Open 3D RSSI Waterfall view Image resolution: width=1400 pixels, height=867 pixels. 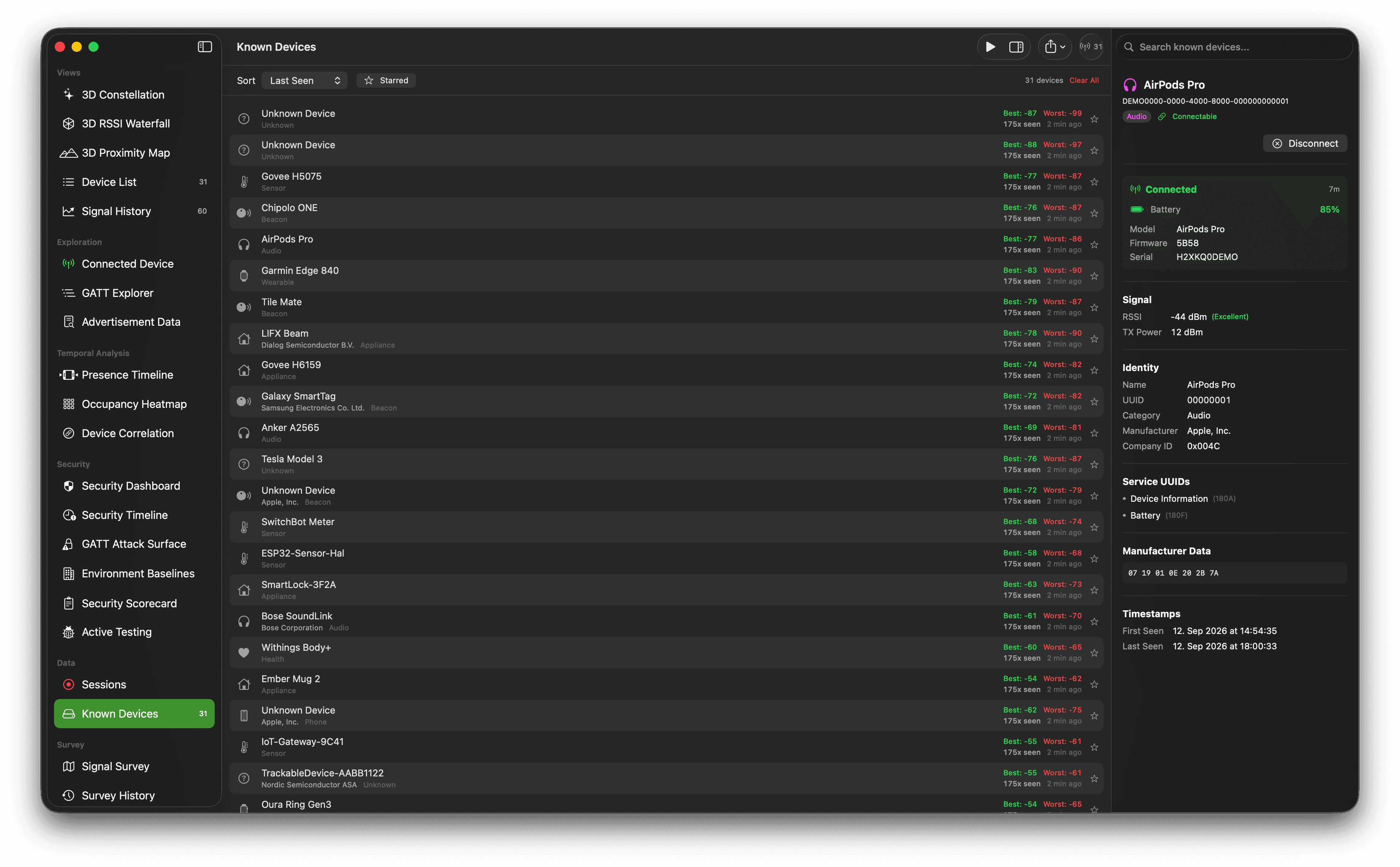(134, 124)
